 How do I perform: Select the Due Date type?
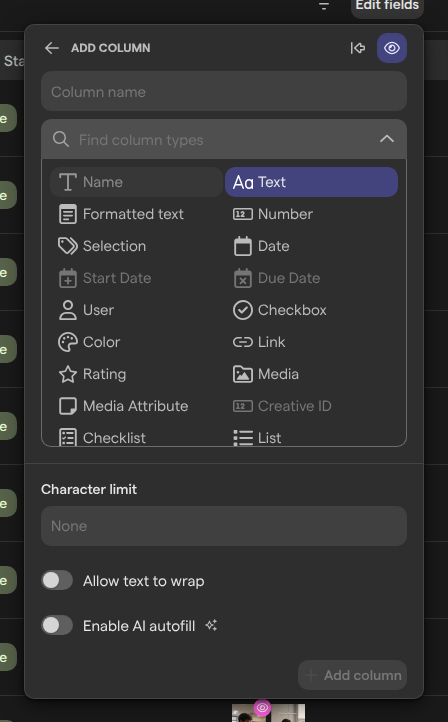pyautogui.click(x=311, y=278)
